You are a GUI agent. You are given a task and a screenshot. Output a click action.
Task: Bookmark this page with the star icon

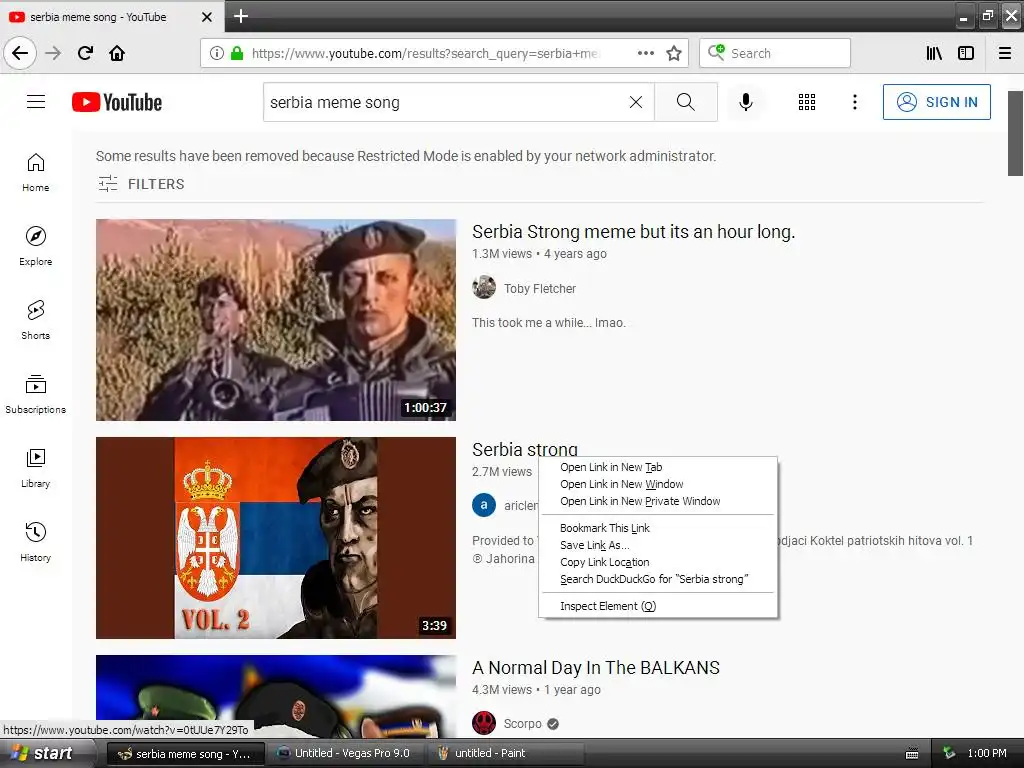674,53
